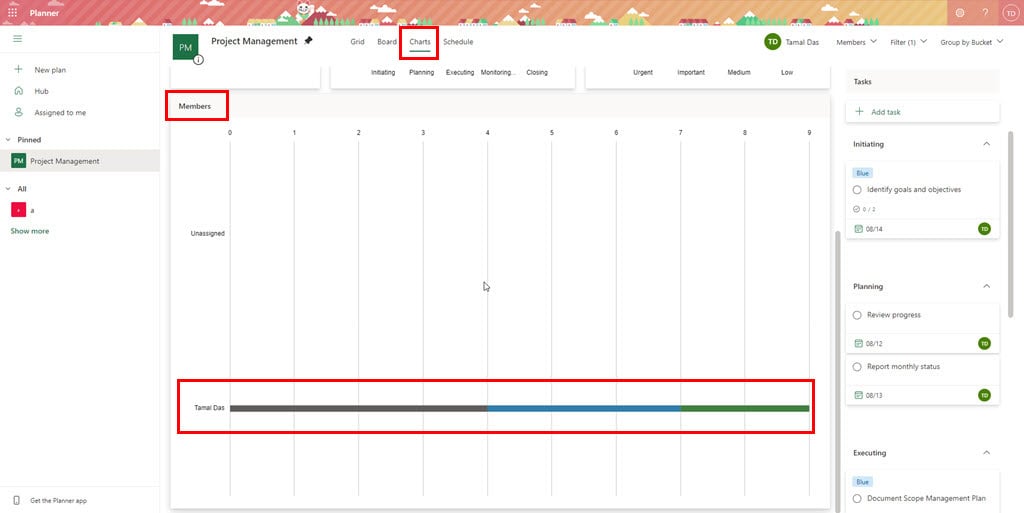Click the phone icon for Planner app
The image size is (1024, 513).
(x=16, y=501)
